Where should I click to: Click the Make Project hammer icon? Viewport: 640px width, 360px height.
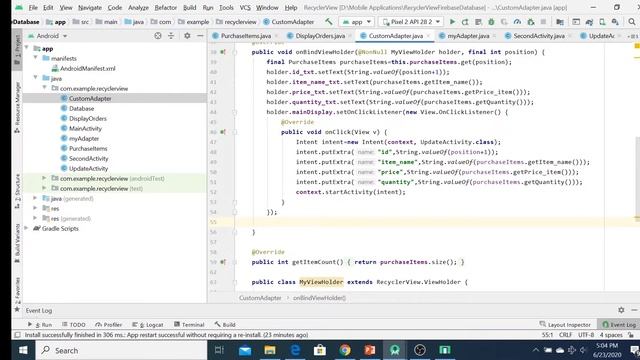click(x=329, y=22)
